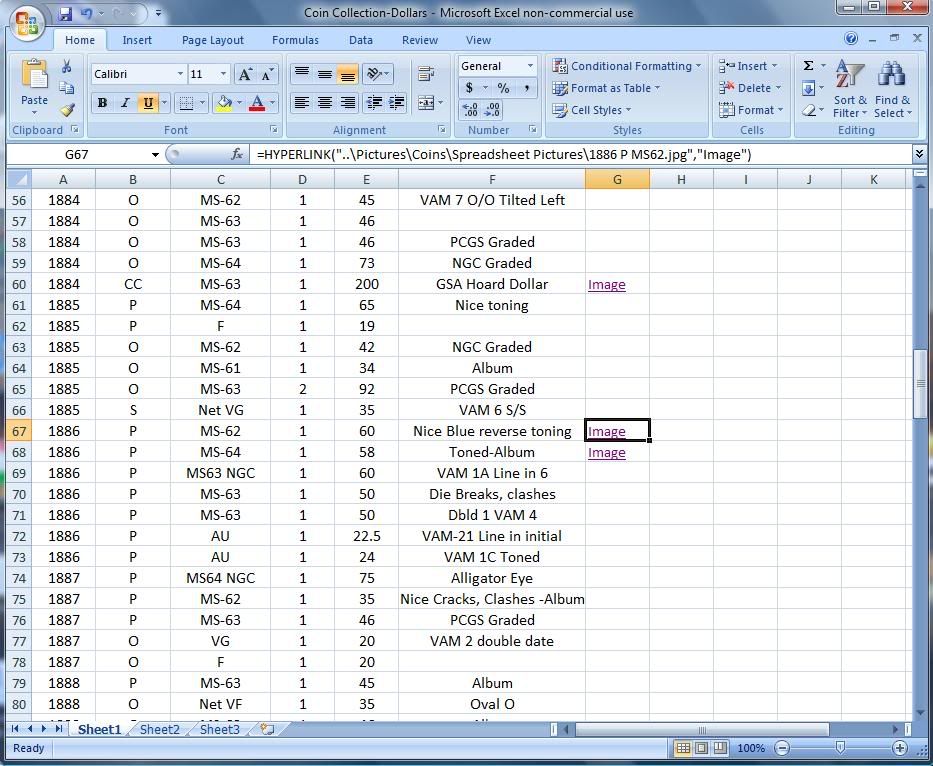Expand Conditional Formatting menu
This screenshot has height=766, width=933.
click(627, 66)
